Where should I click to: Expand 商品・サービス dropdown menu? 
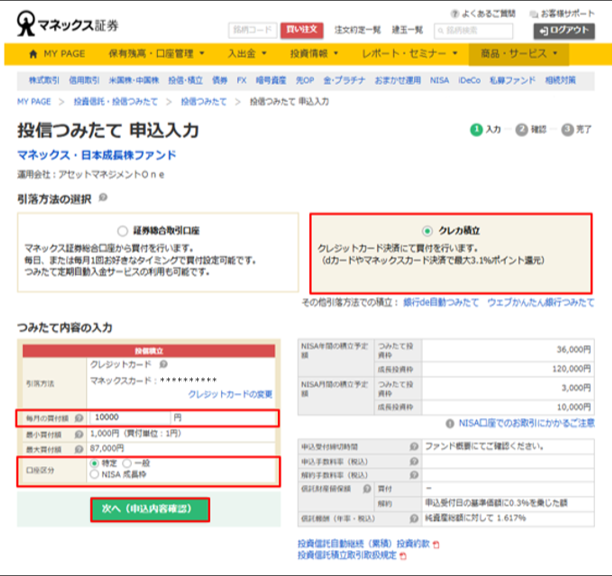[x=519, y=54]
